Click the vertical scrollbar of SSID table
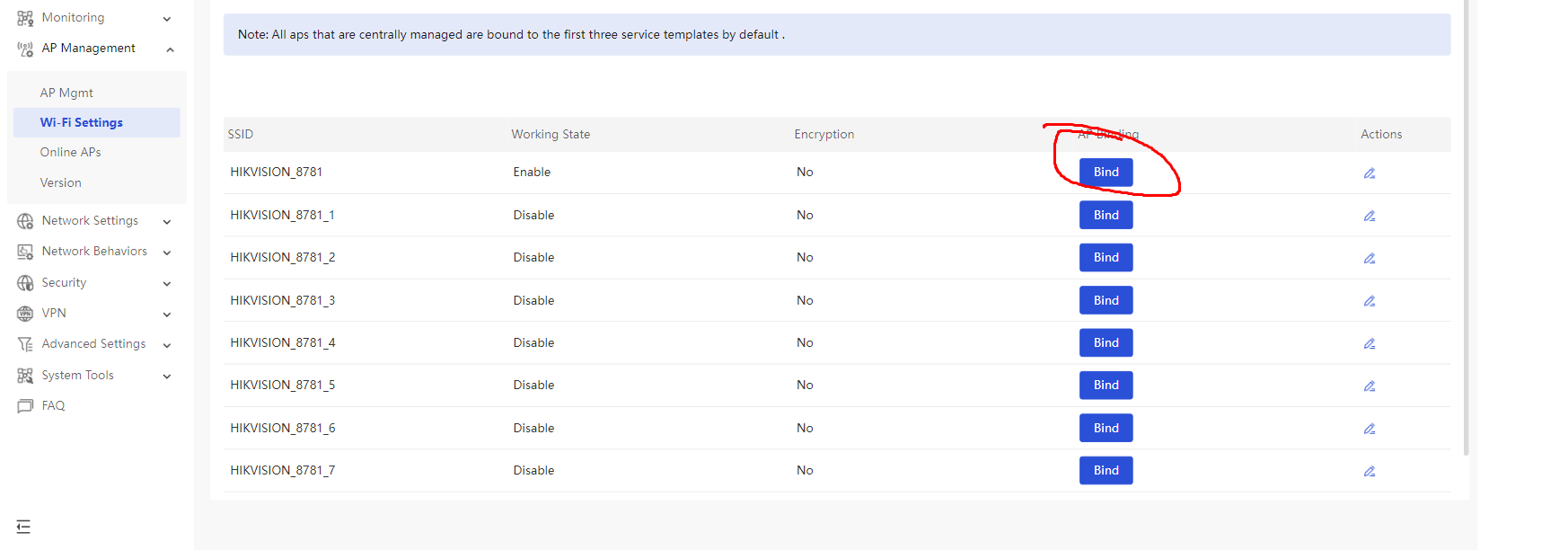1568x550 pixels. tap(1466, 225)
